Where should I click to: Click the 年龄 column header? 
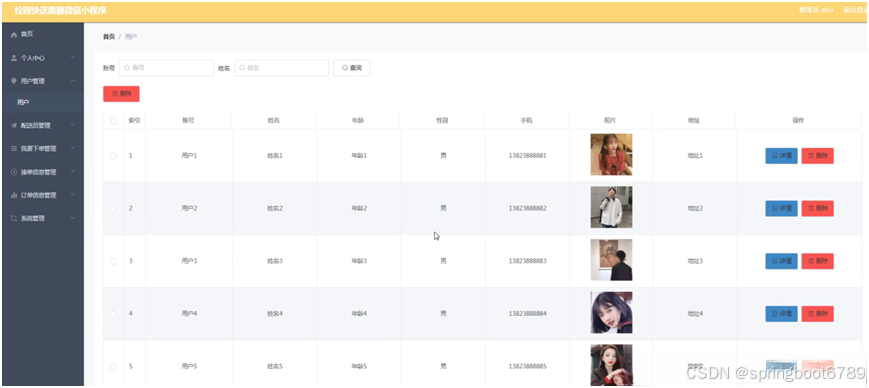pos(358,120)
